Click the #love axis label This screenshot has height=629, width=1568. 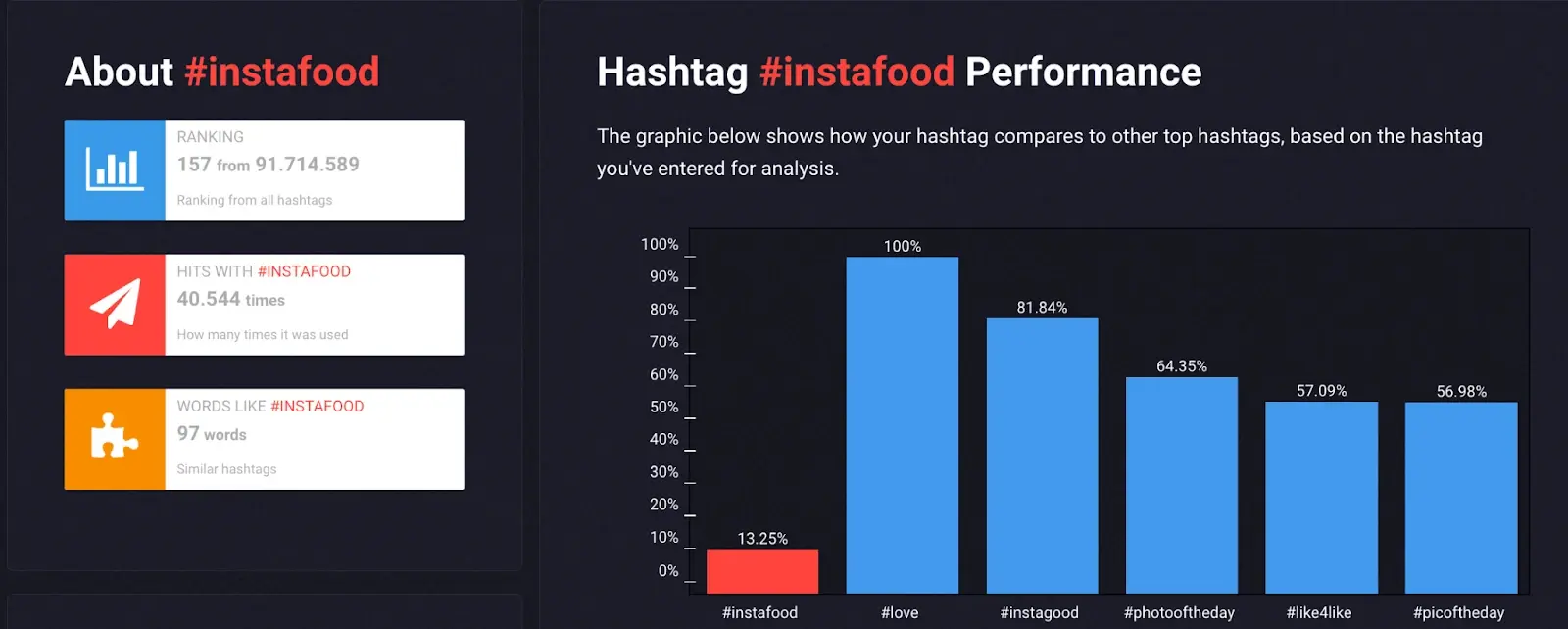tap(901, 612)
